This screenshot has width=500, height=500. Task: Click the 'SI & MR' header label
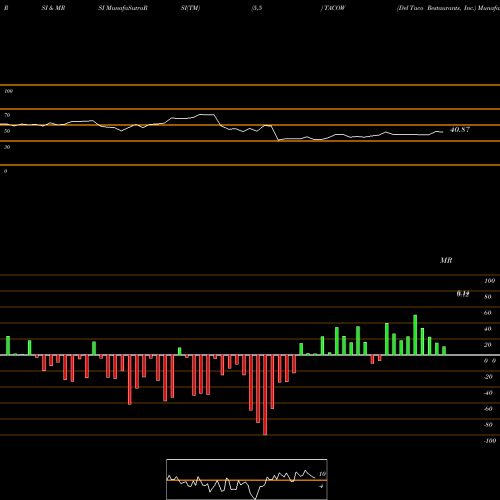point(53,8)
